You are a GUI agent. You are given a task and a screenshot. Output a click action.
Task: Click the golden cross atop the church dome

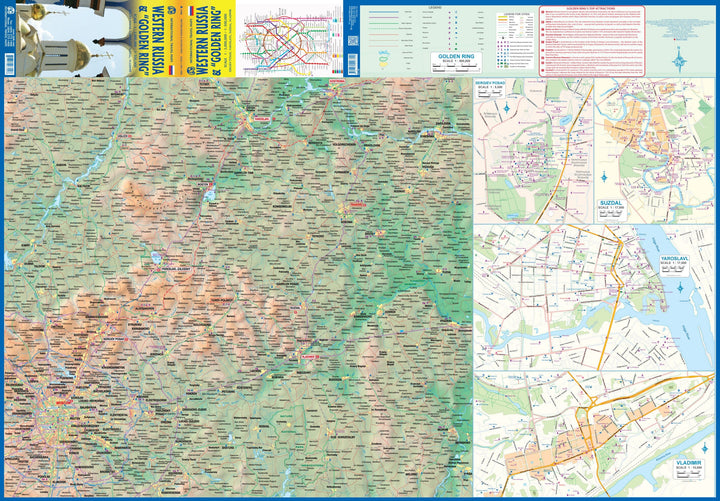106,55
